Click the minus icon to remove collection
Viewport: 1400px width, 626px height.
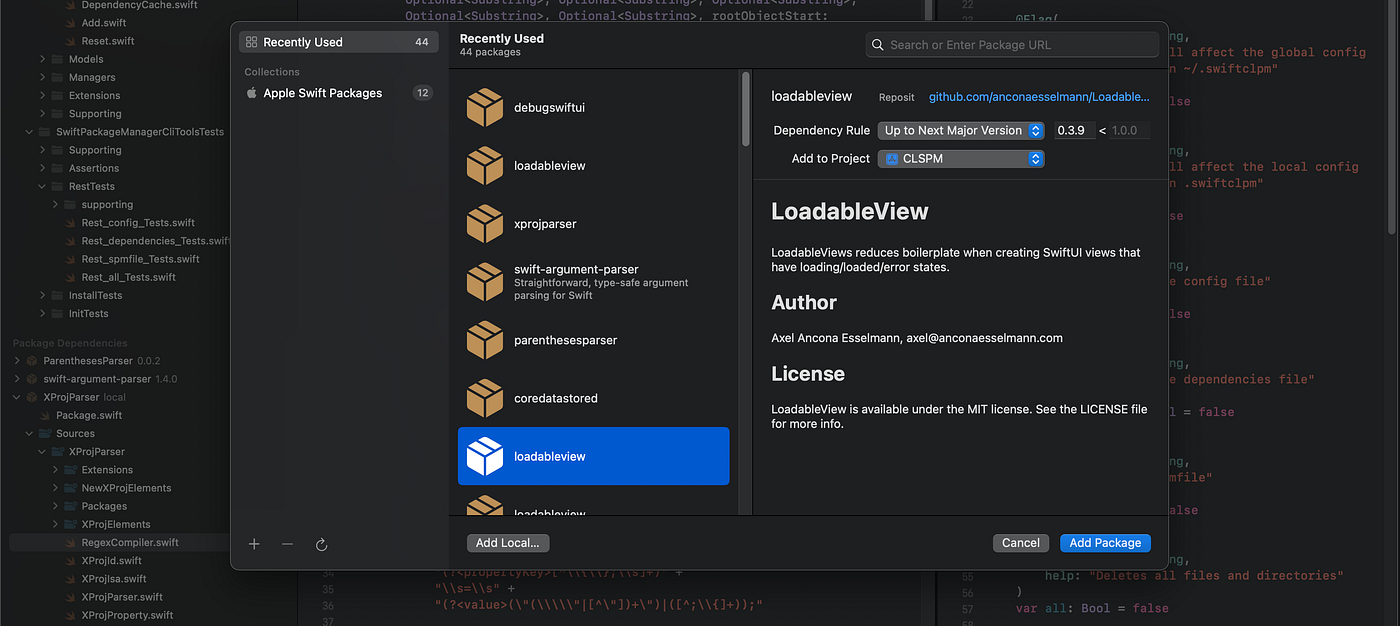pos(288,544)
